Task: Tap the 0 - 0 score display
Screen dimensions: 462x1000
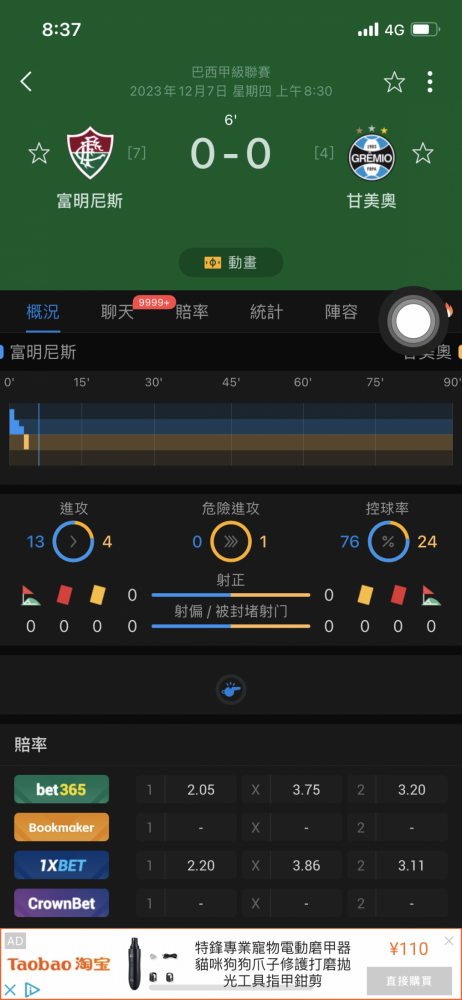Action: pyautogui.click(x=231, y=154)
